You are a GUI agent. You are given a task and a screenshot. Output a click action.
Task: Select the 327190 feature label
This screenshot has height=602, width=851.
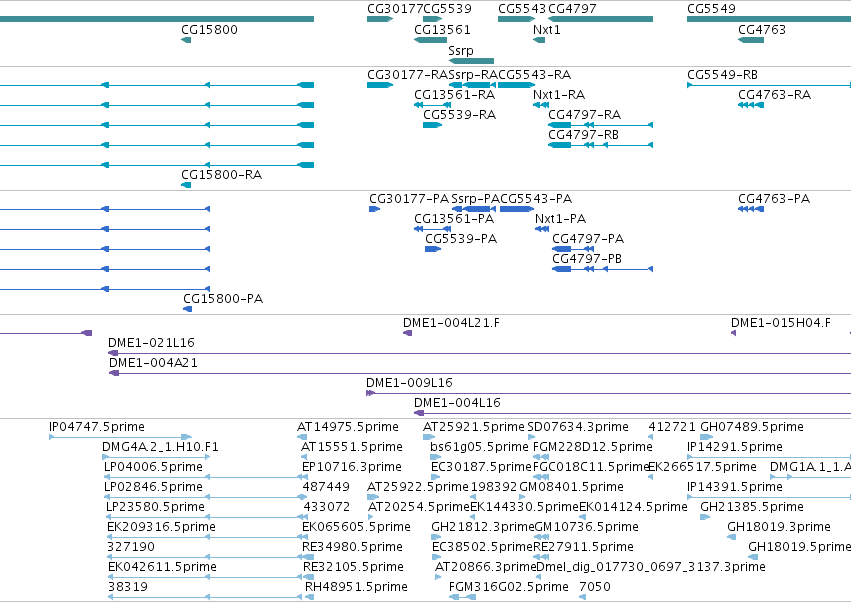131,547
